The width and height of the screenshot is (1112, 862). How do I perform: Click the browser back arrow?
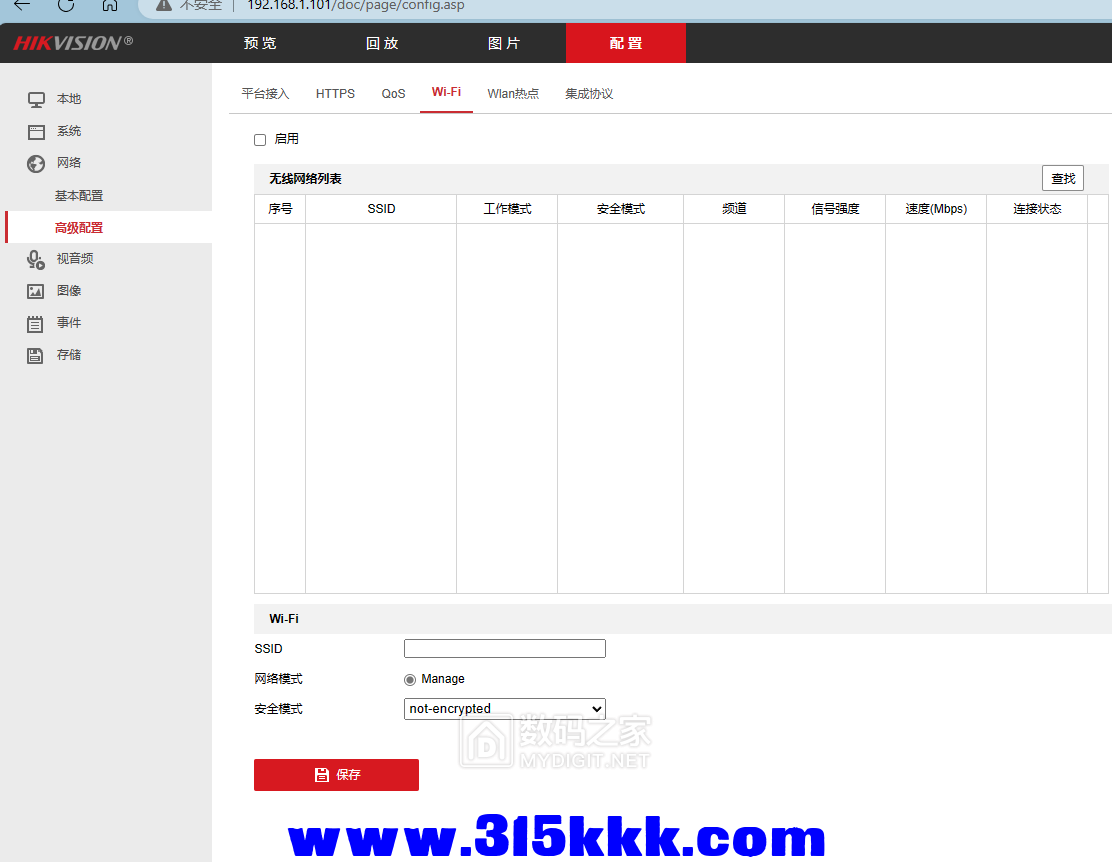click(x=22, y=5)
